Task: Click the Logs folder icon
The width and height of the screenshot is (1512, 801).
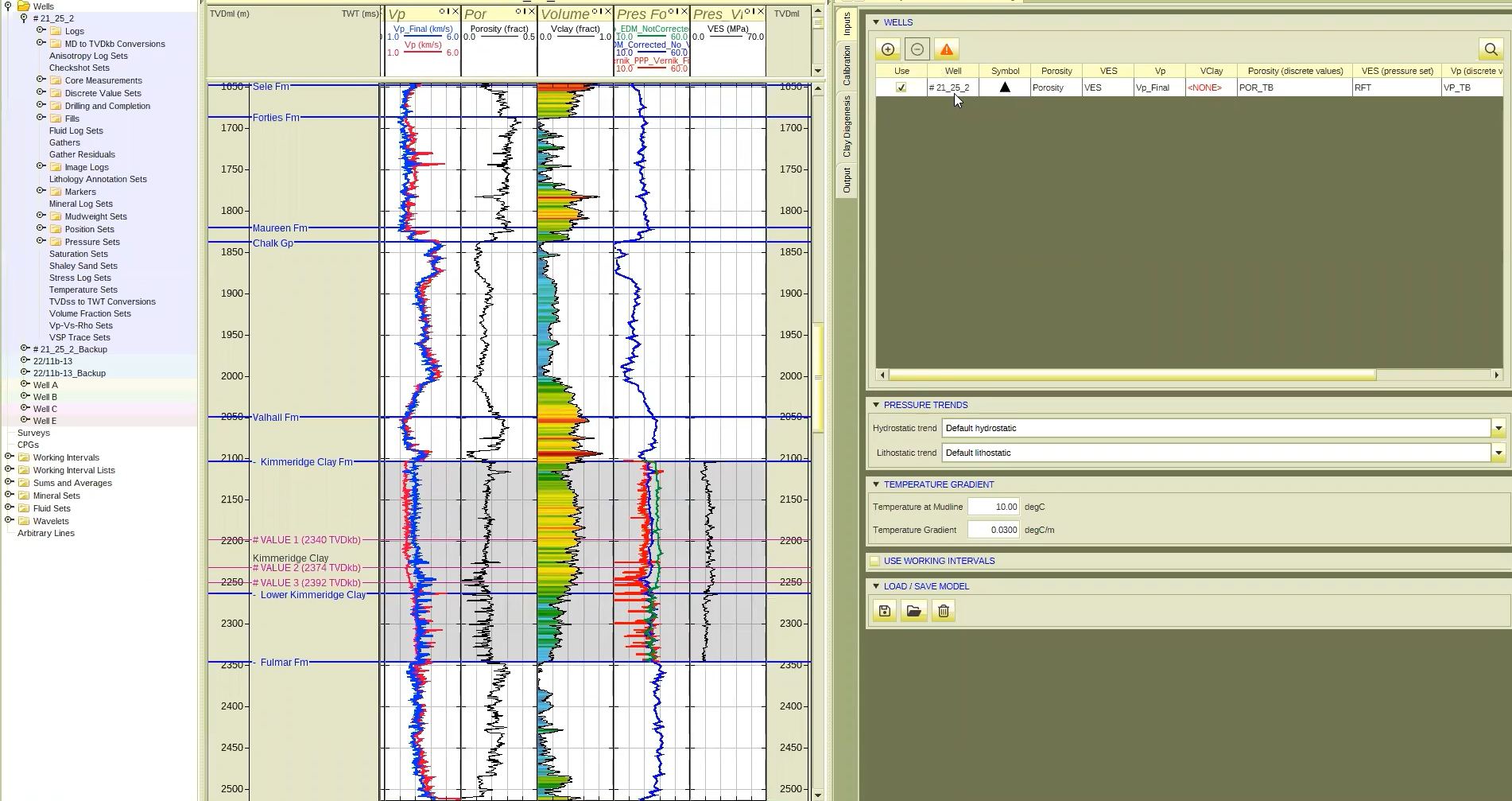Action: tap(56, 31)
